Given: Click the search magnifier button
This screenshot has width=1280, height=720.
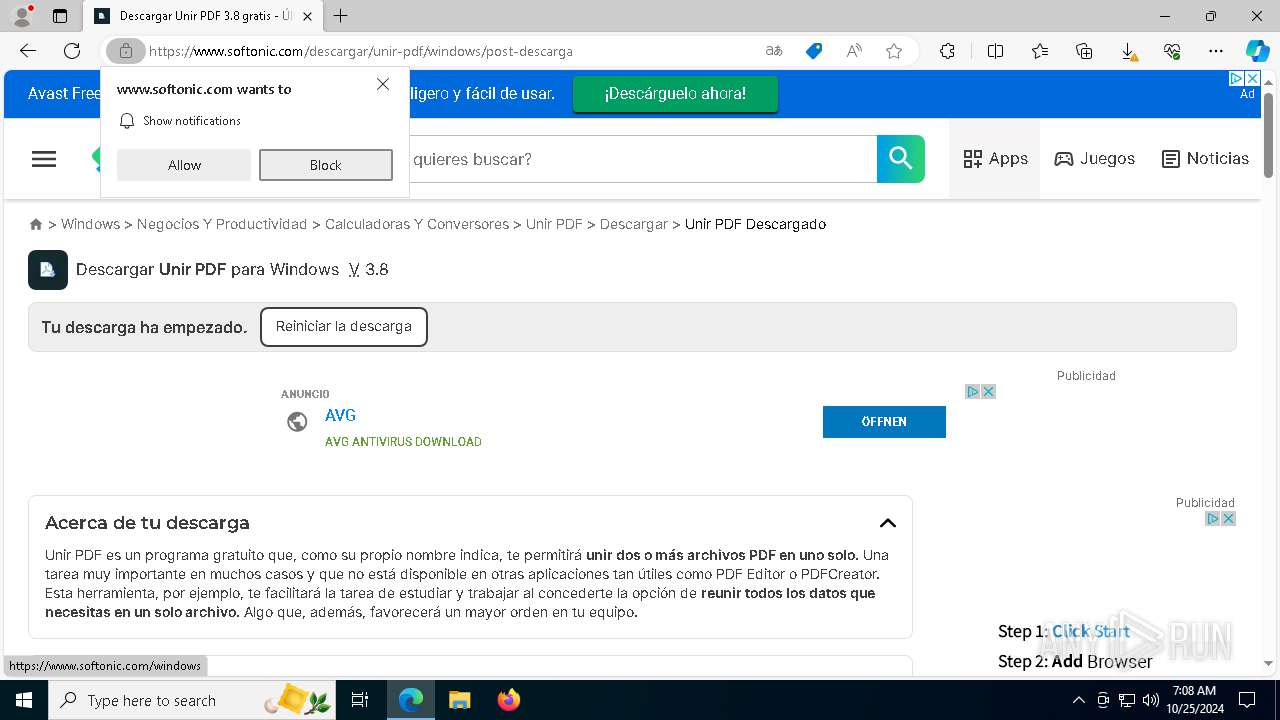Looking at the screenshot, I should click(x=901, y=159).
